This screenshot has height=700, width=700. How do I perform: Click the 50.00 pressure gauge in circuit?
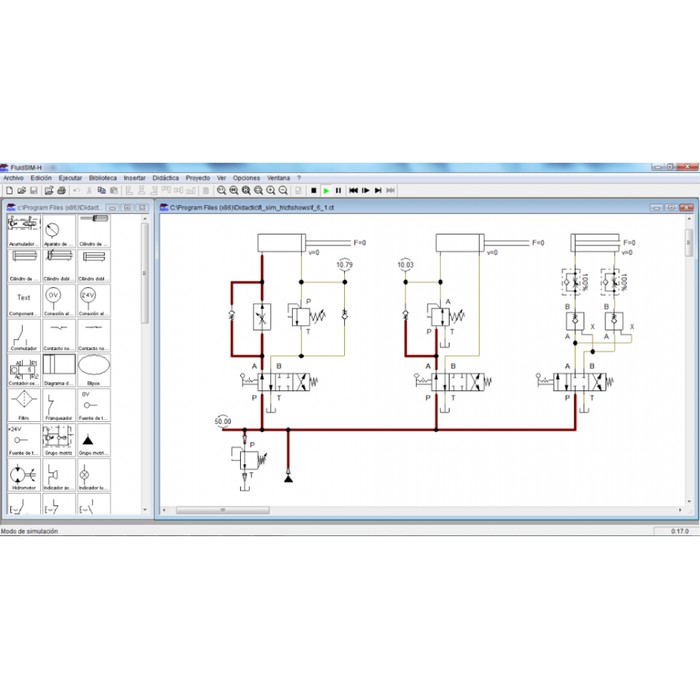pos(222,422)
